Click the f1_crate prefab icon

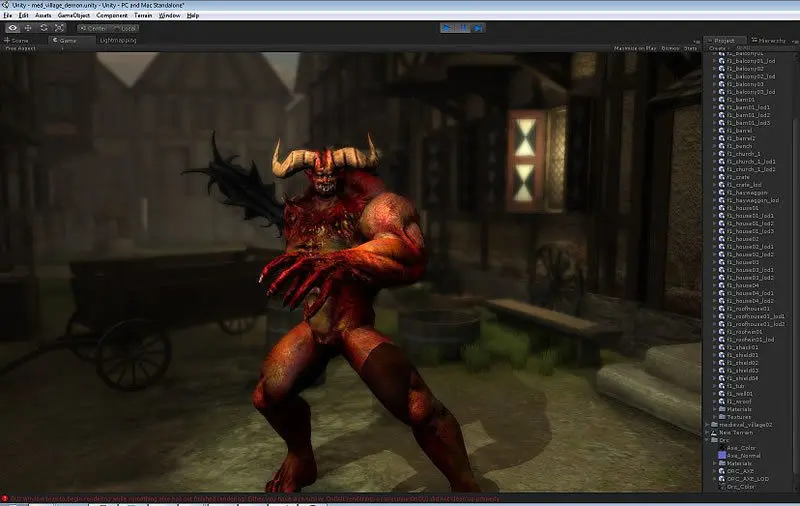pos(722,177)
